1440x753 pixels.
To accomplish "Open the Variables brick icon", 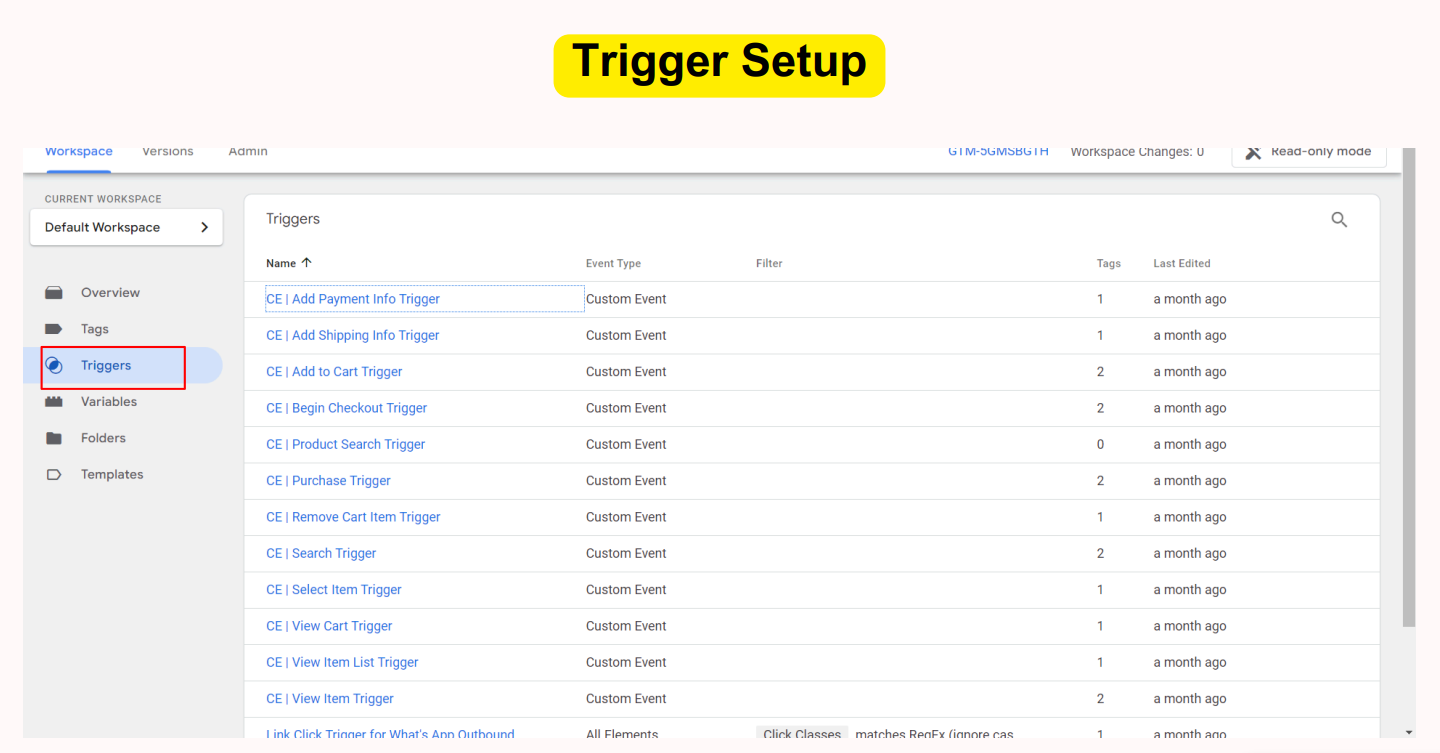I will coord(54,402).
